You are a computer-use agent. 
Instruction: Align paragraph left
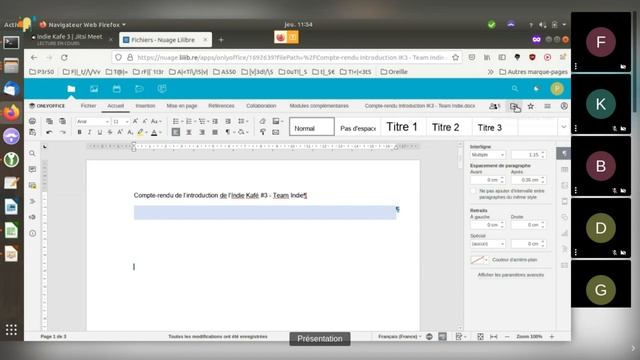pos(176,132)
